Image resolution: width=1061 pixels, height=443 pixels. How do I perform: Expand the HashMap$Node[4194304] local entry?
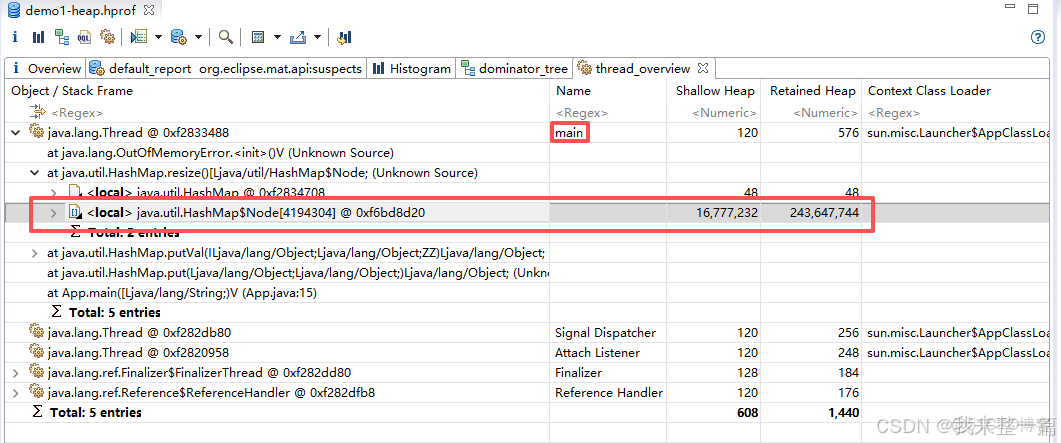pos(54,212)
